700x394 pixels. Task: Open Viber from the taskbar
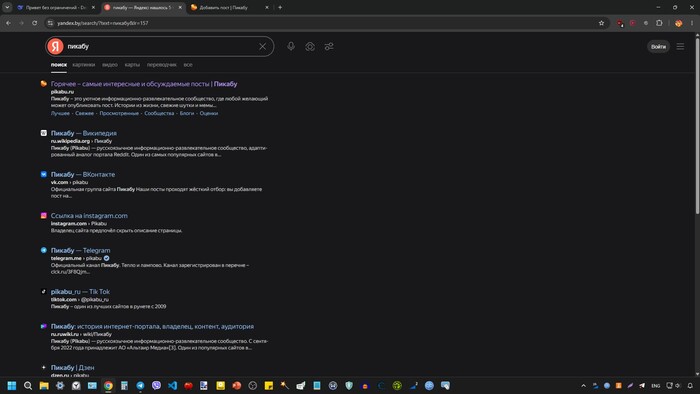point(156,386)
